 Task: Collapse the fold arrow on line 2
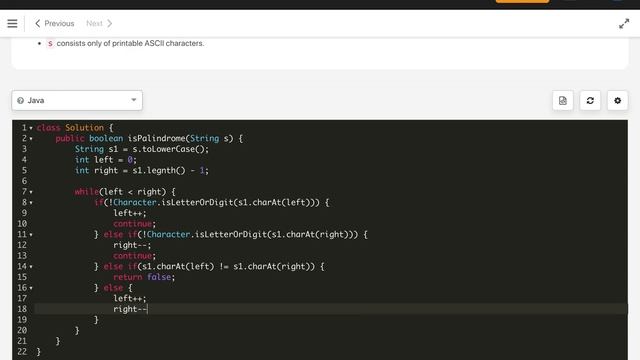point(31,139)
